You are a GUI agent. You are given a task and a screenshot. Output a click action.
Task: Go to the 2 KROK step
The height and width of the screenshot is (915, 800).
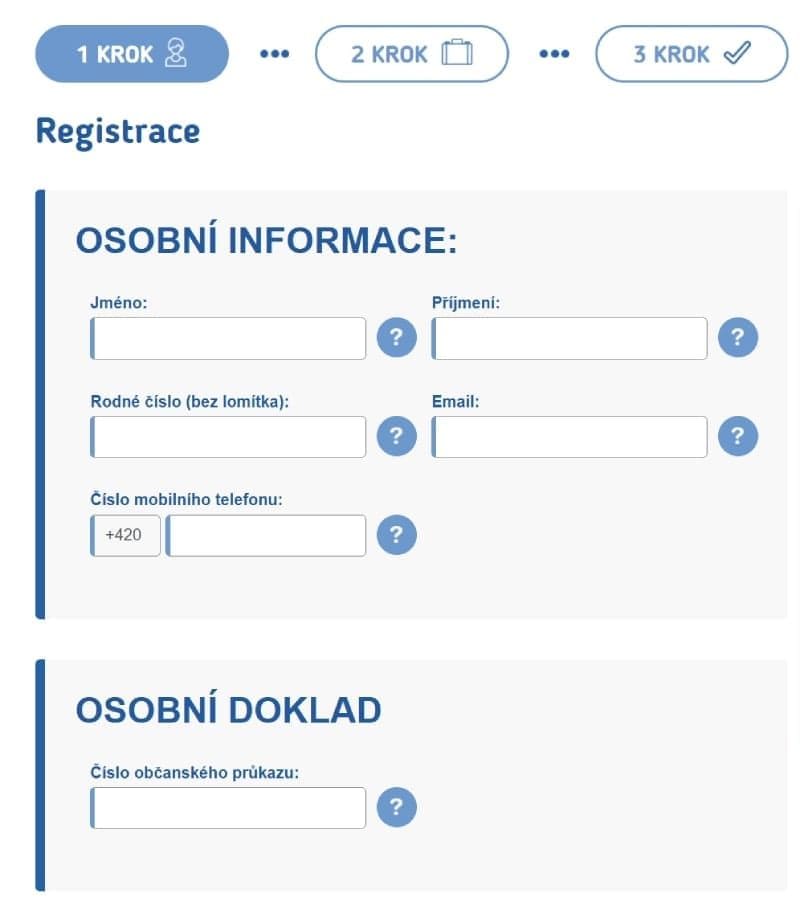411,54
